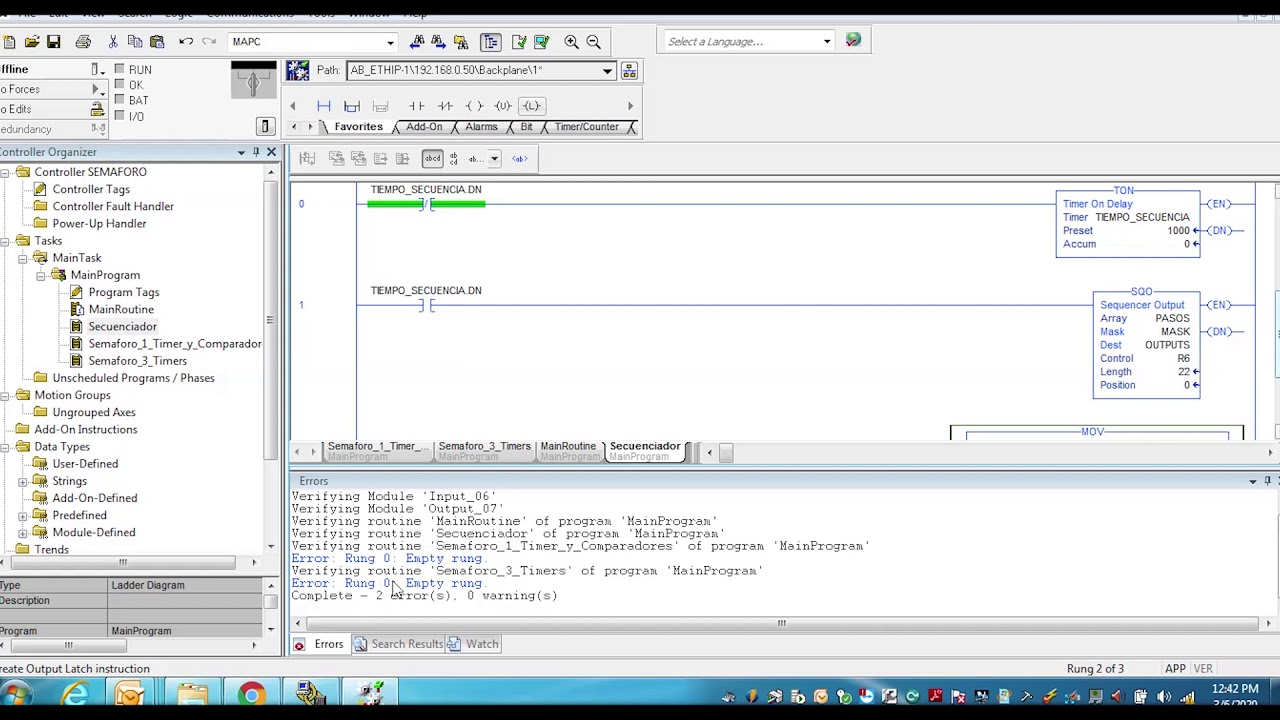Image resolution: width=1280 pixels, height=720 pixels.
Task: Open the Windows Start menu
Action: pyautogui.click(x=15, y=694)
